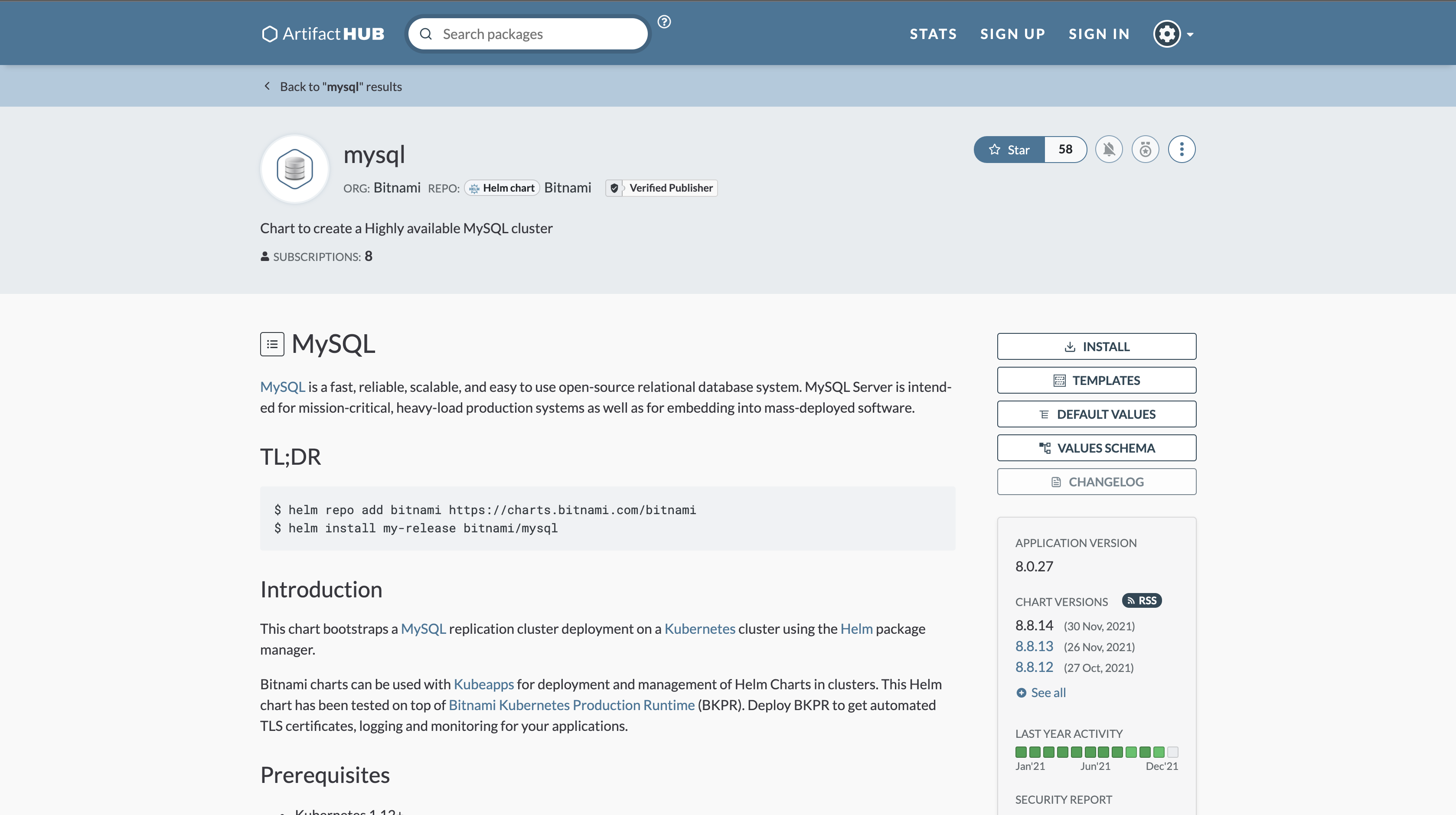Open Bitnami Kubernetes Production Runtime link
The height and width of the screenshot is (815, 1456).
point(571,705)
